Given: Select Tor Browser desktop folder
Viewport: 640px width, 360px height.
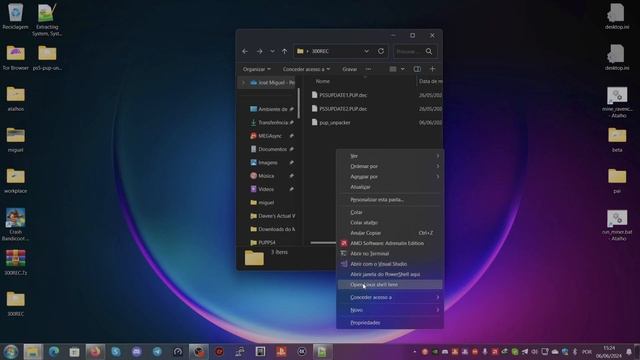Looking at the screenshot, I should (16, 58).
